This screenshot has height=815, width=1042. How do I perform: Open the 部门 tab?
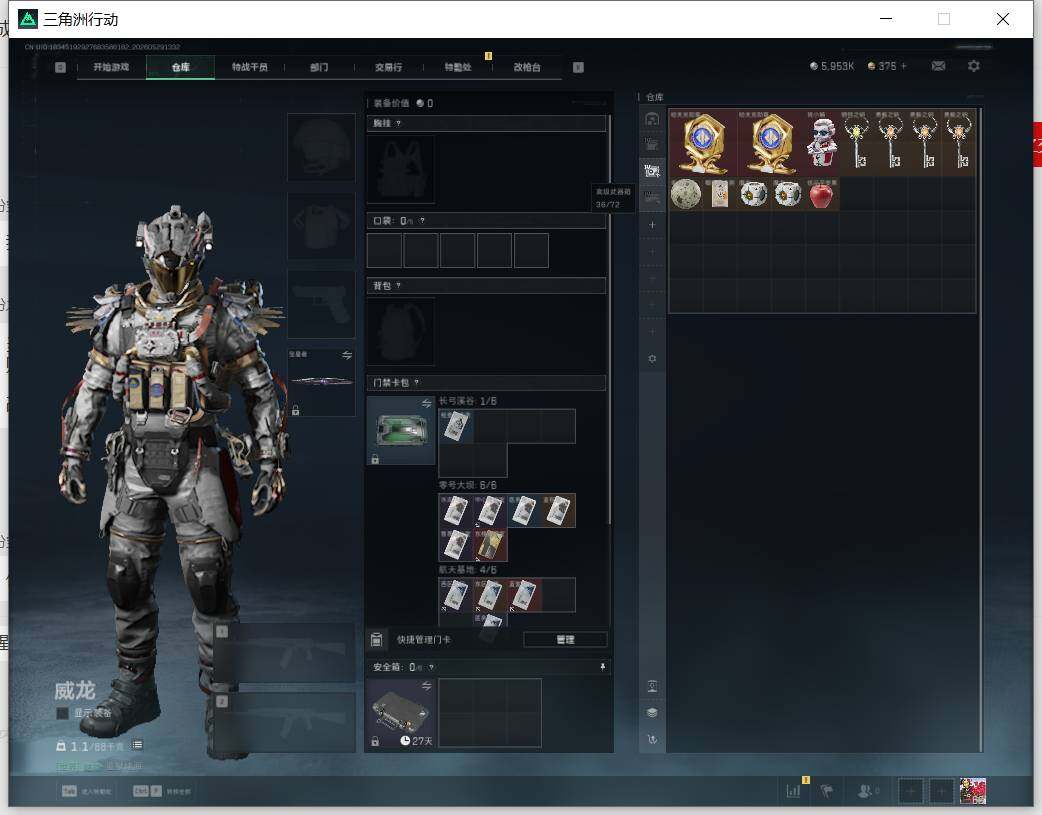[319, 67]
